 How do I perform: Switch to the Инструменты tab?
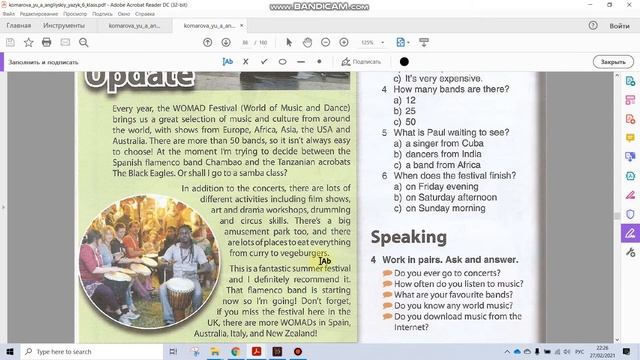click(x=64, y=26)
